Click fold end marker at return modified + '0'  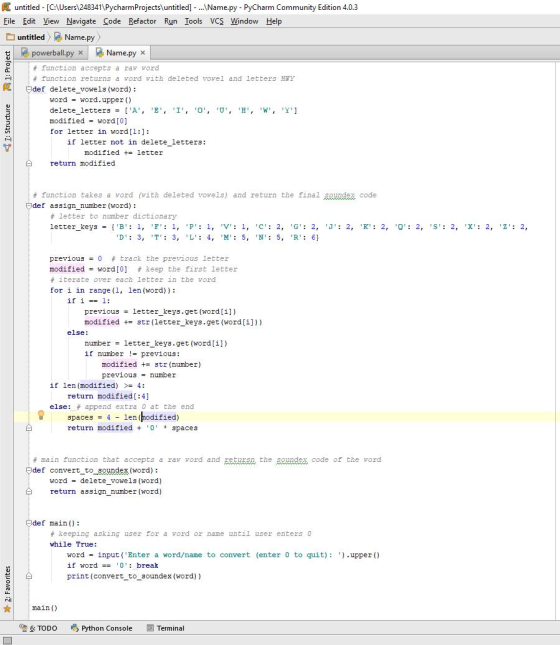click(x=29, y=428)
